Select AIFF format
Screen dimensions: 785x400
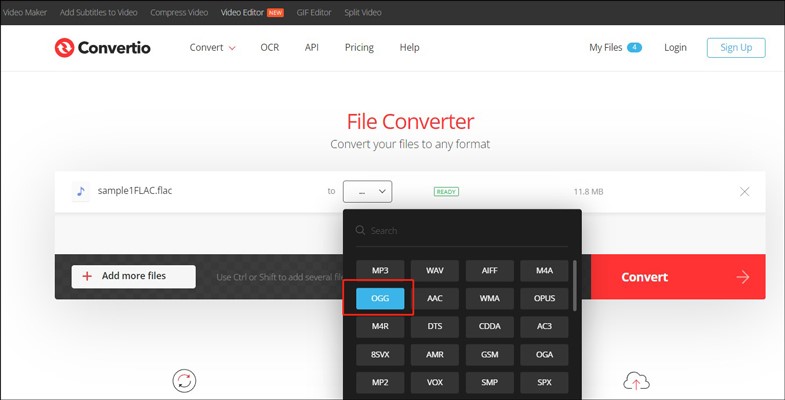[x=490, y=270]
